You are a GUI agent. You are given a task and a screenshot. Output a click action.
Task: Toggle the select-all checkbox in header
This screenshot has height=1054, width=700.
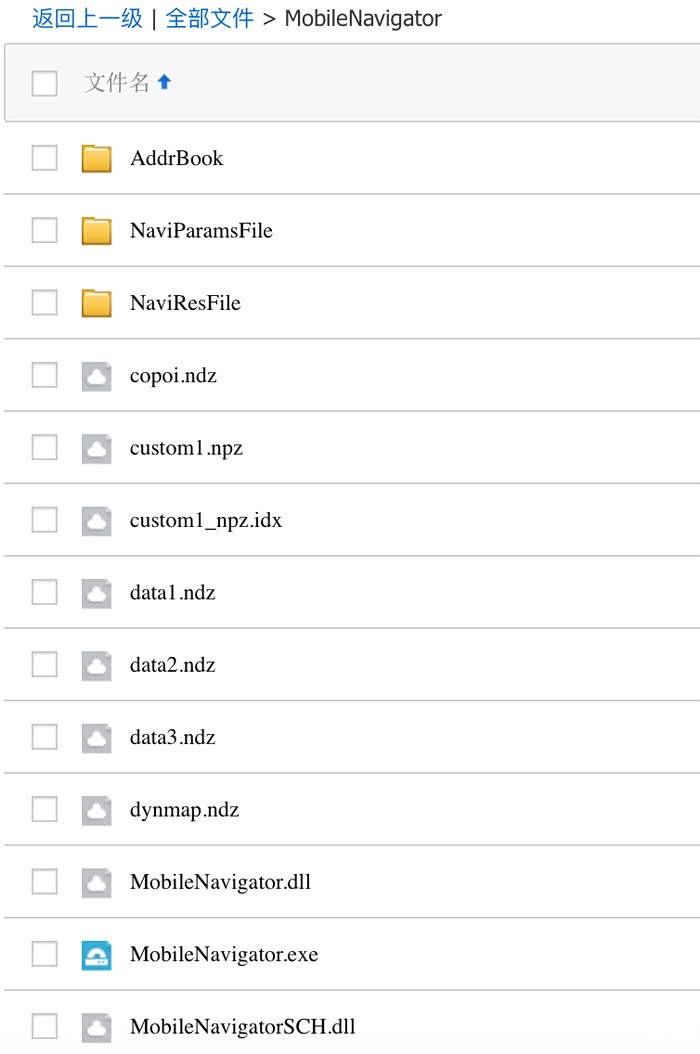pos(44,83)
